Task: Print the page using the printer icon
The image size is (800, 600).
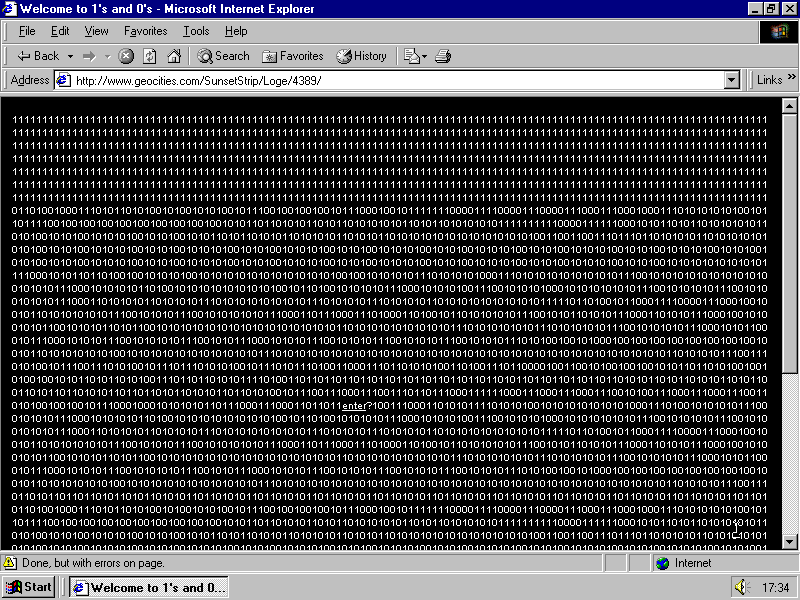Action: point(443,56)
